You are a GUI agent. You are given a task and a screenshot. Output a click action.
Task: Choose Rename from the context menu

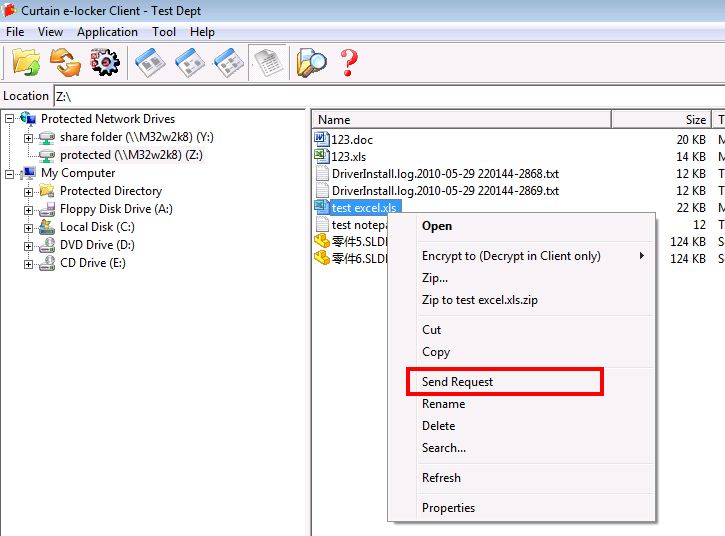[x=521, y=404]
